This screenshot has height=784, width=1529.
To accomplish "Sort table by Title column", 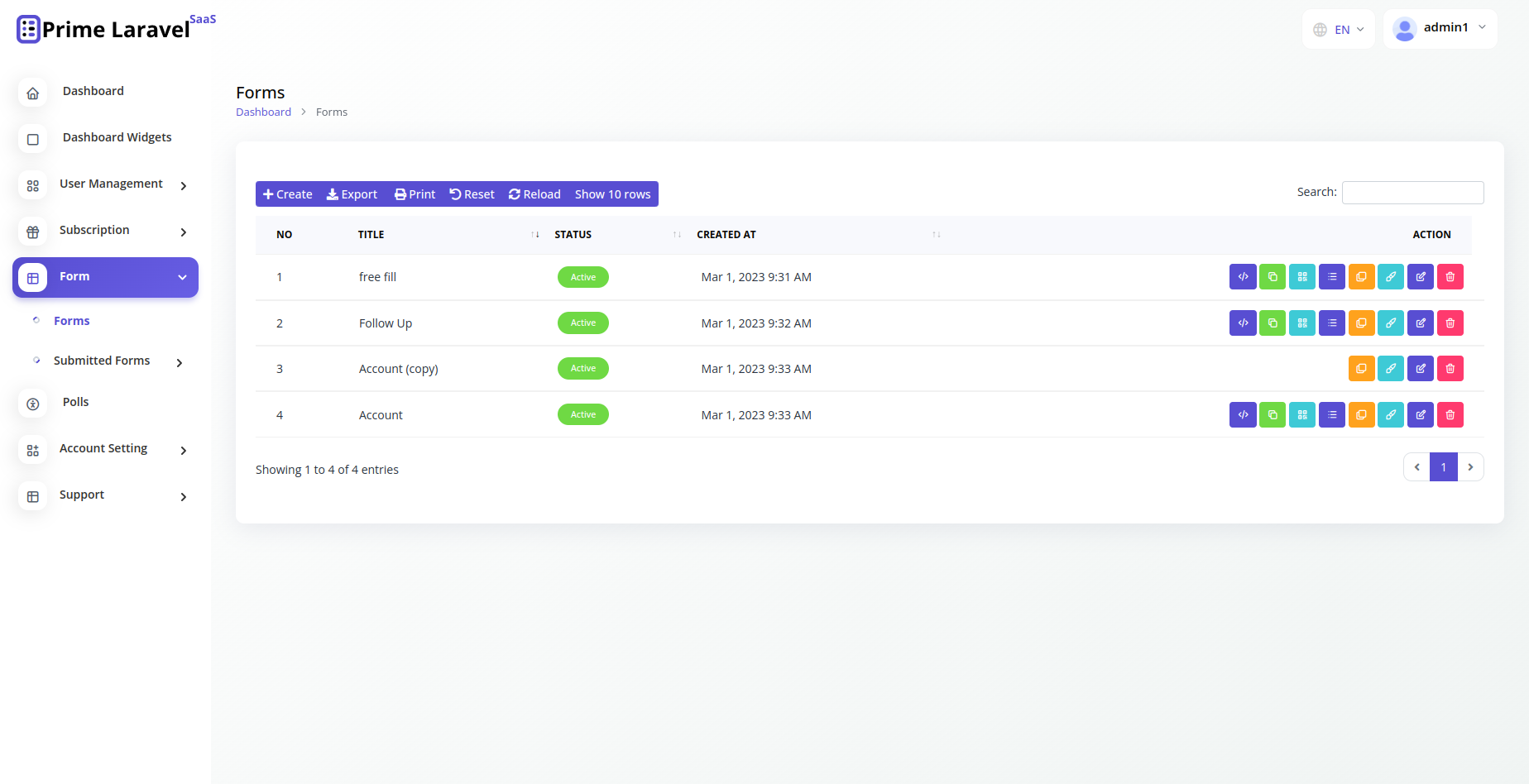I will click(x=535, y=235).
